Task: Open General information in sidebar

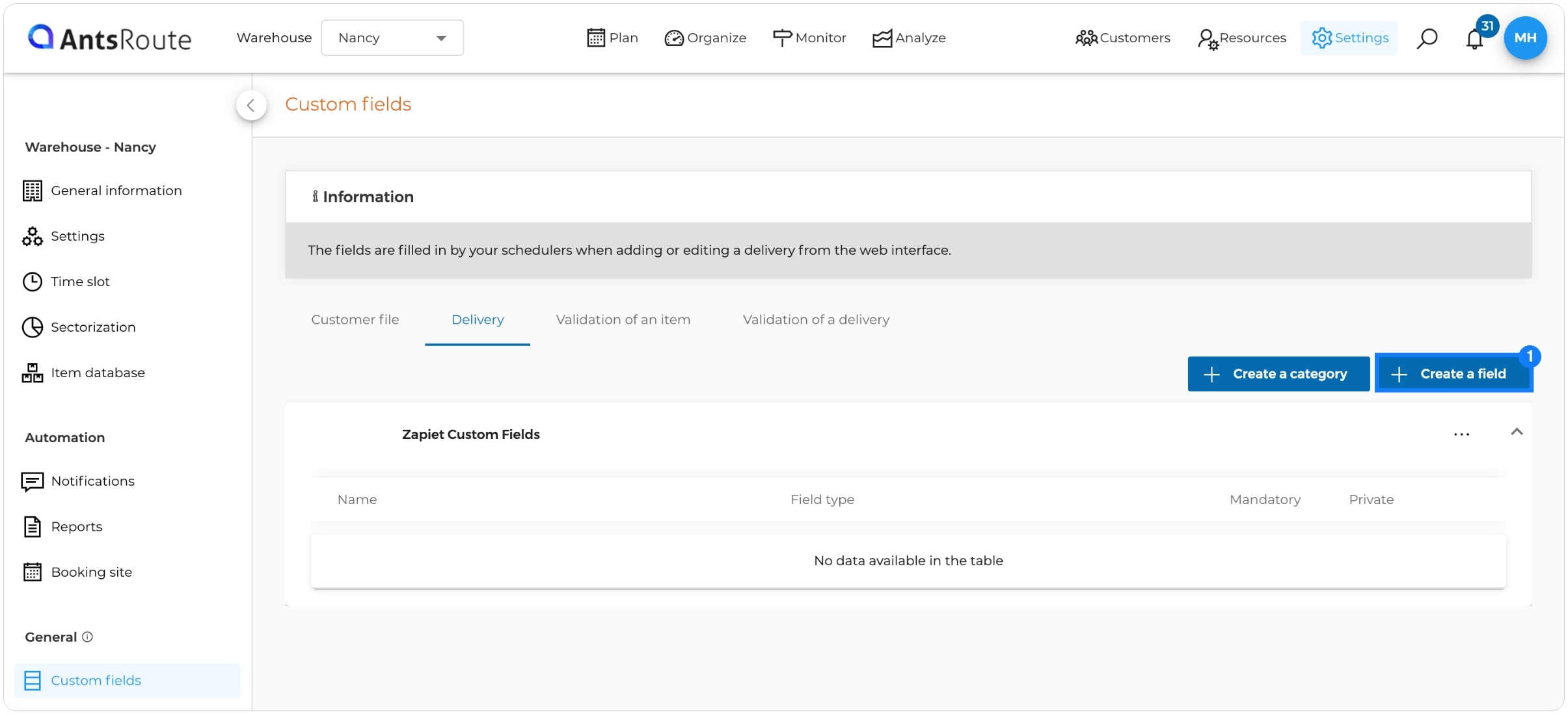Action: point(103,191)
